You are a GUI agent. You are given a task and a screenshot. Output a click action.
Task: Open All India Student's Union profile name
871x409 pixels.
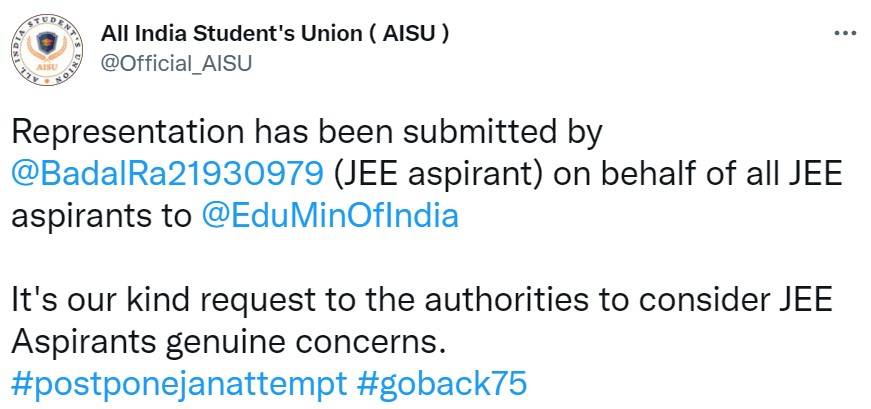pyautogui.click(x=233, y=33)
